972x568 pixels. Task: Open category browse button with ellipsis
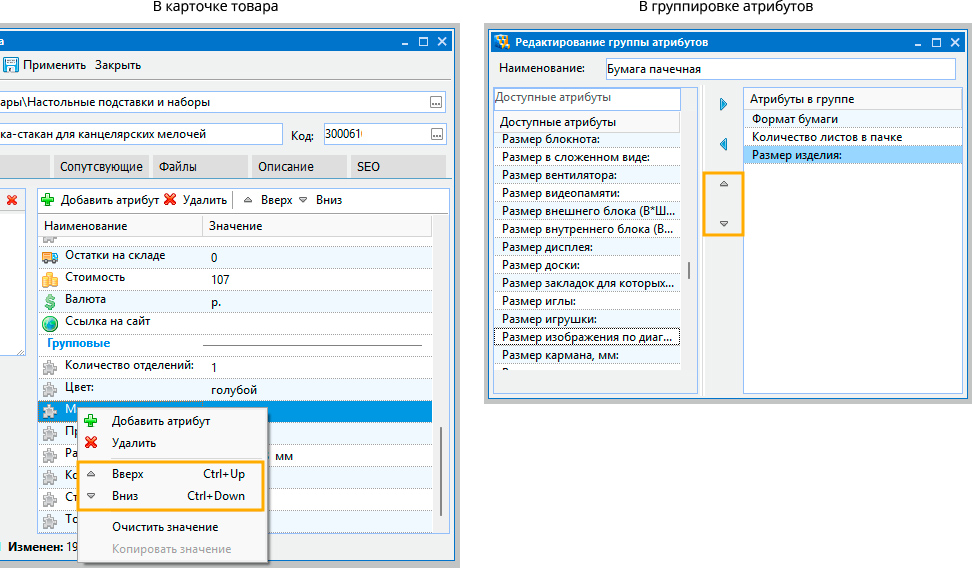[x=436, y=102]
